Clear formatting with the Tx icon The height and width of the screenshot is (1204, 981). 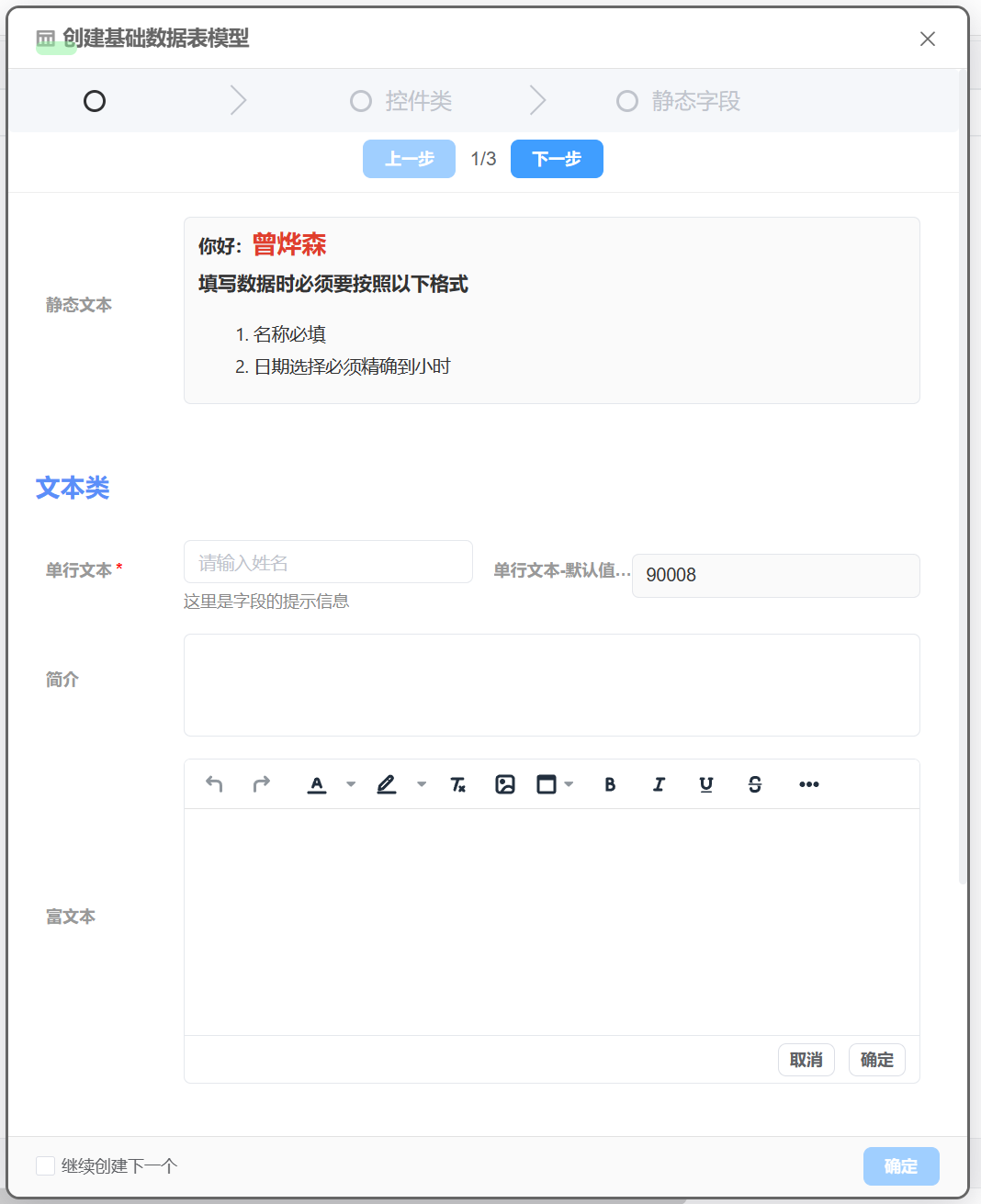457,784
